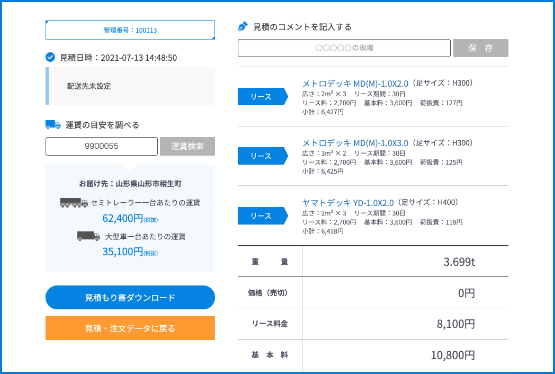Click the 配送先未設定 box
555x374 pixels.
[x=130, y=86]
